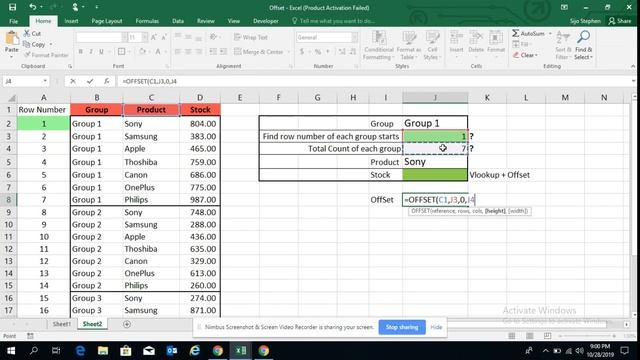Click Stop sharing button
This screenshot has height=360, width=640.
click(402, 327)
